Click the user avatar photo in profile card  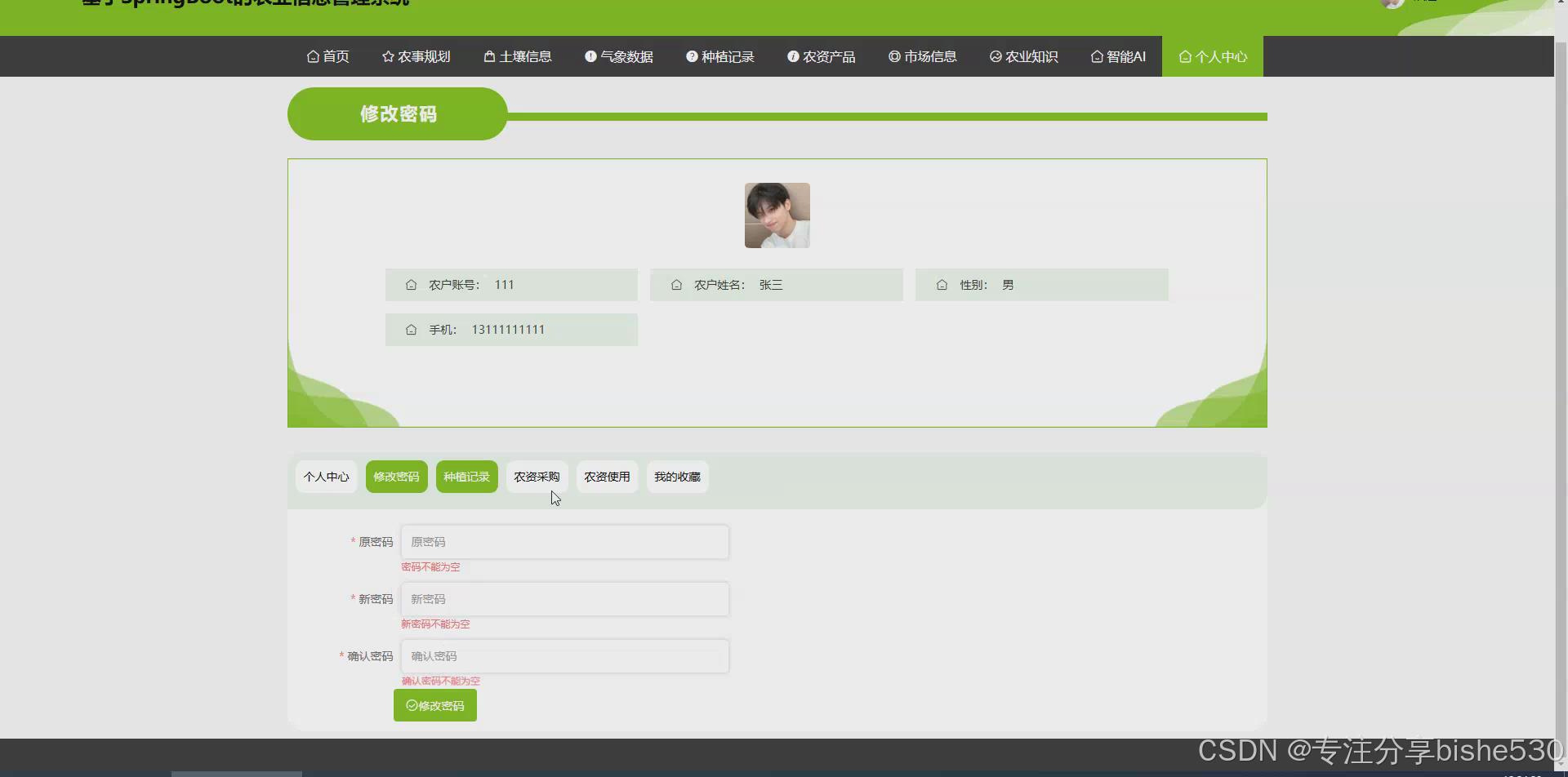point(777,215)
